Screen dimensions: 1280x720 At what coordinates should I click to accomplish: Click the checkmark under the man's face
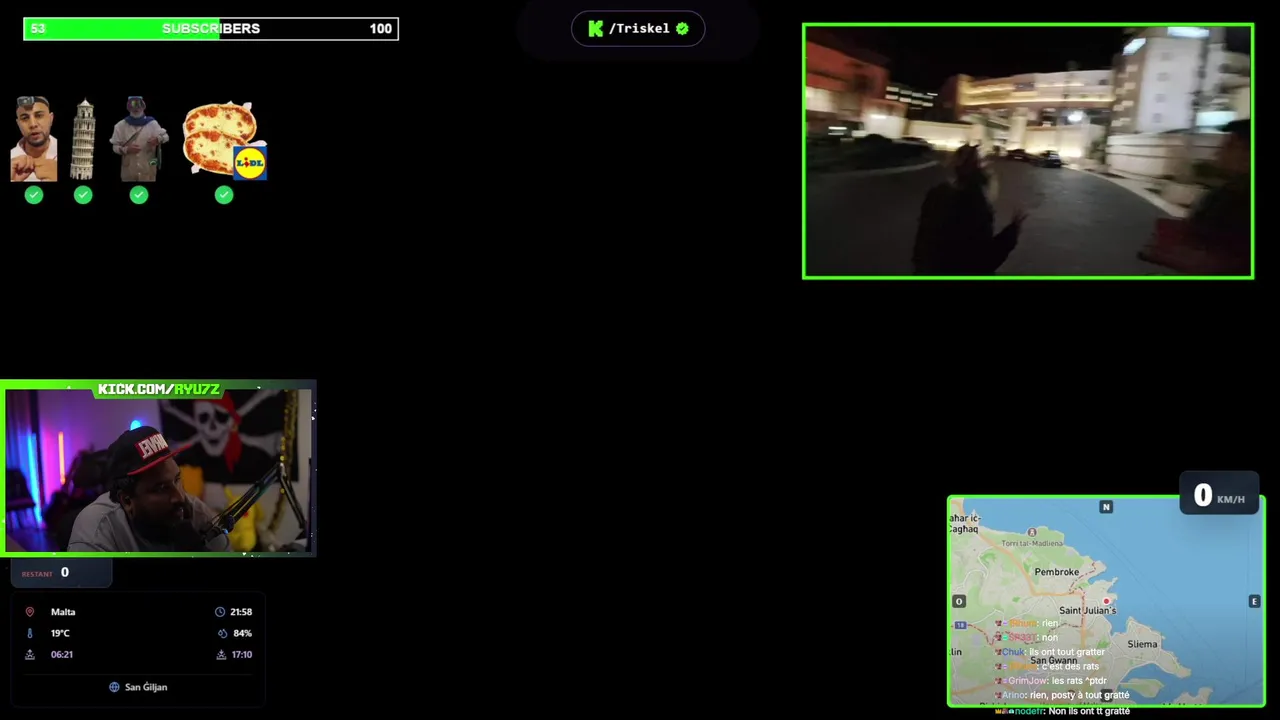(34, 195)
